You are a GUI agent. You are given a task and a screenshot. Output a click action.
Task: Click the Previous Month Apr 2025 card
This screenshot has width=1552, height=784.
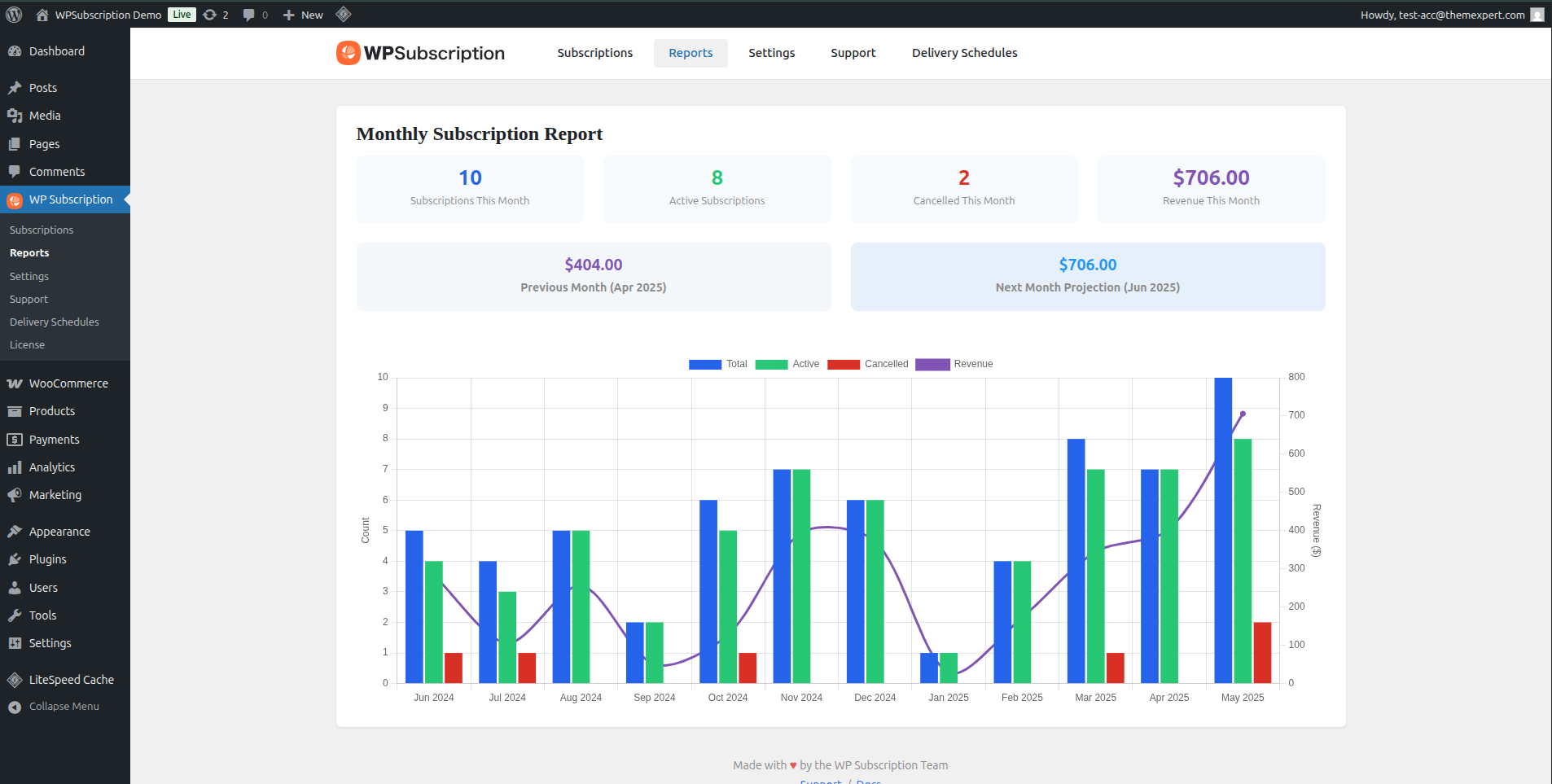[x=594, y=277]
